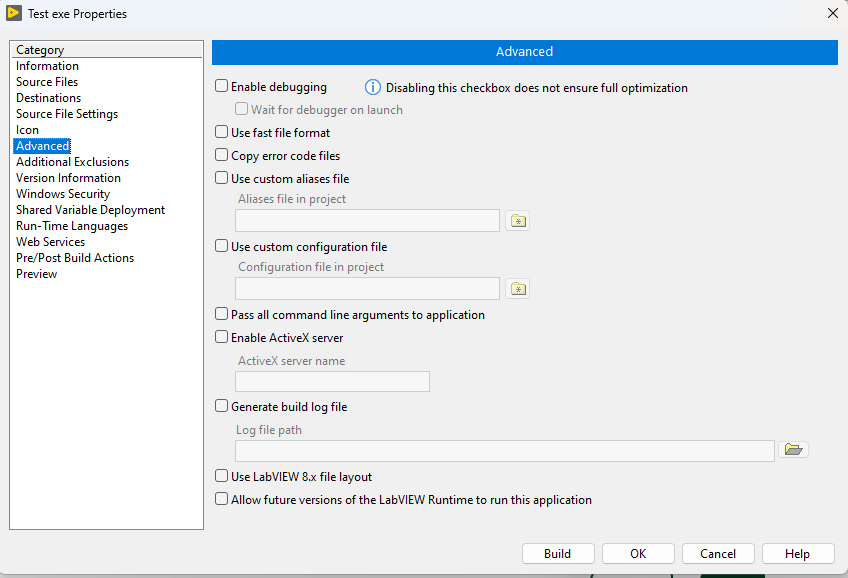848x578 pixels.
Task: Cancel the properties dialog
Action: [x=718, y=553]
